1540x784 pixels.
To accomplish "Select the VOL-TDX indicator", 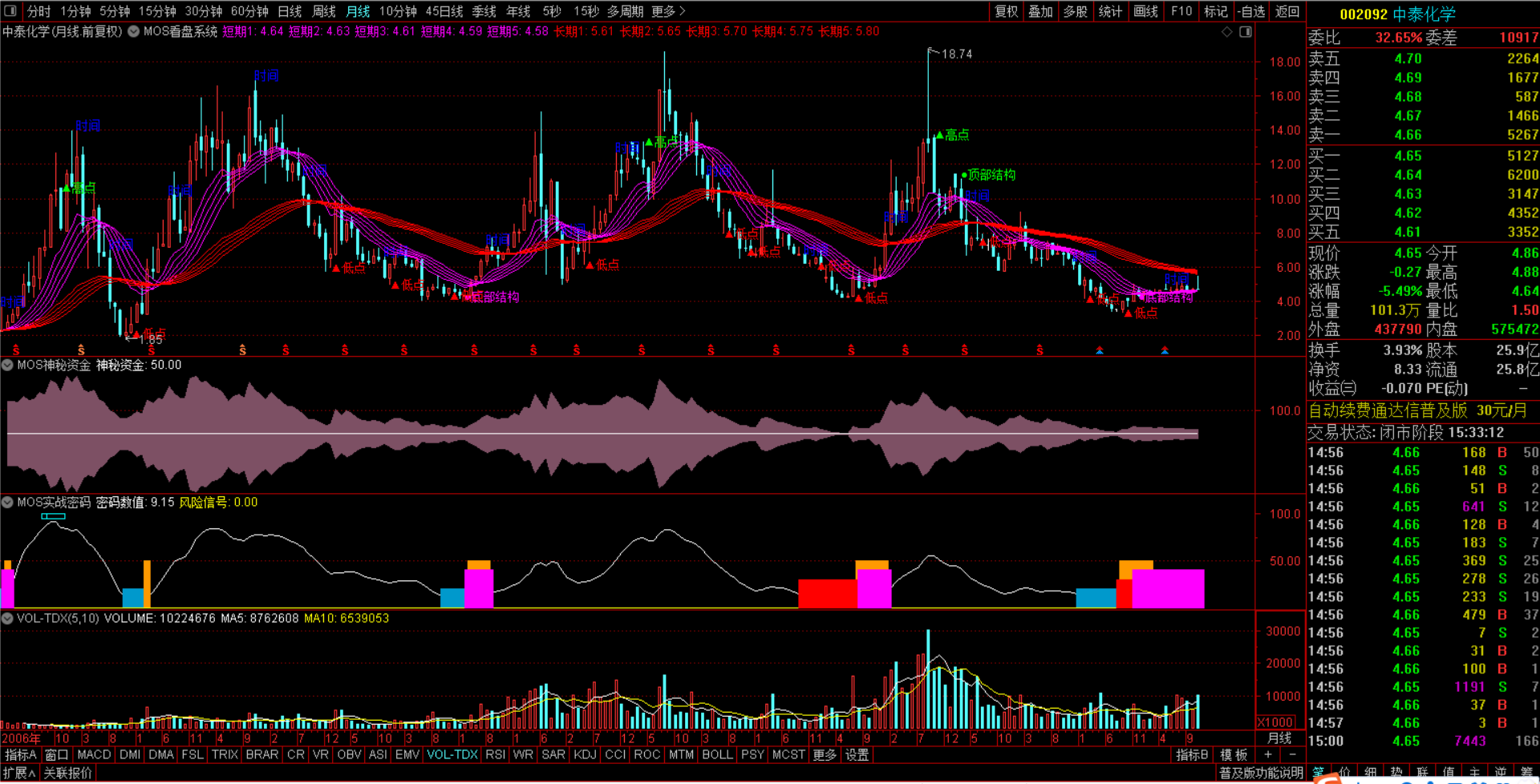I will coord(452,755).
